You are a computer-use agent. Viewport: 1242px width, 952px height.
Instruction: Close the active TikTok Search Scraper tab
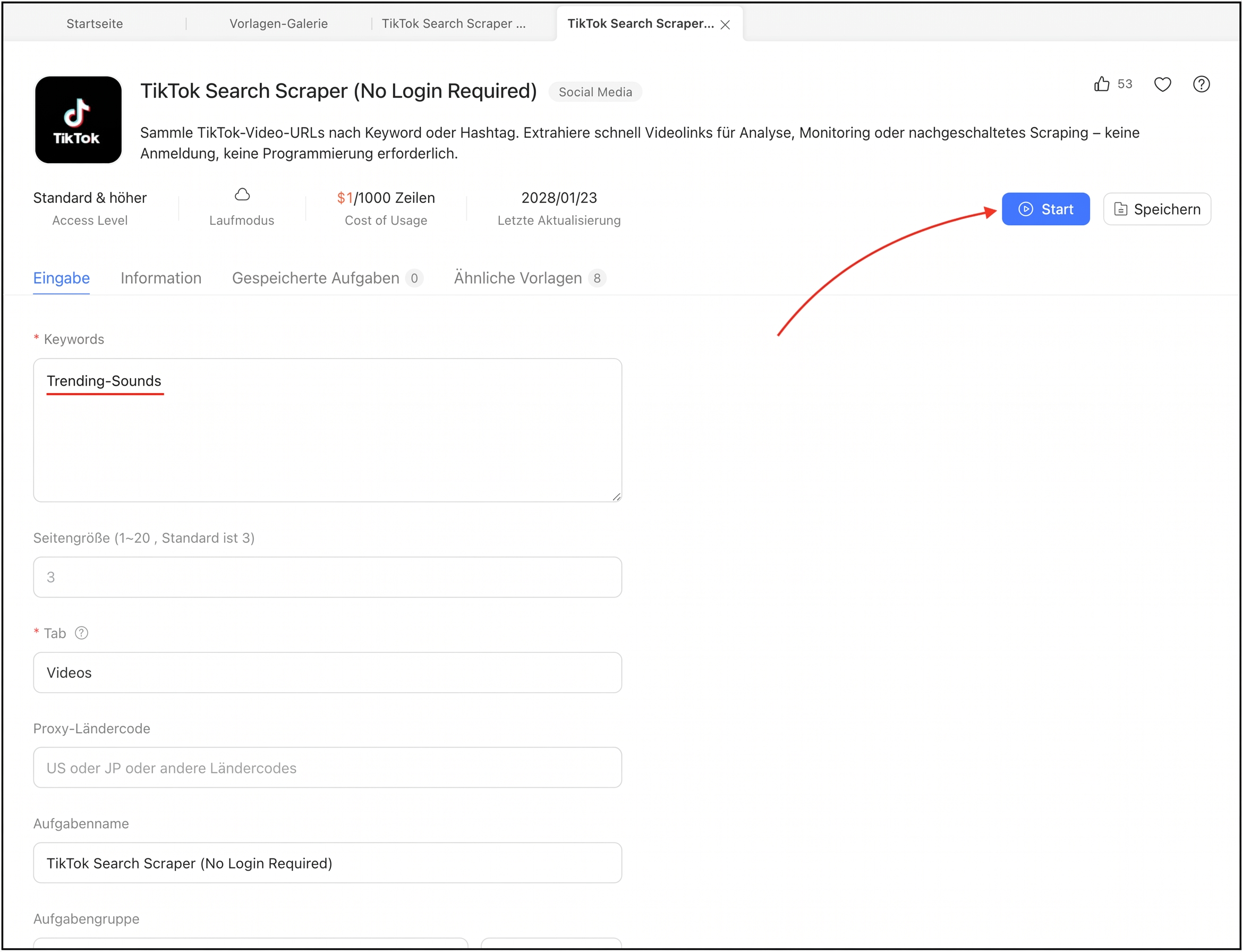pyautogui.click(x=725, y=24)
